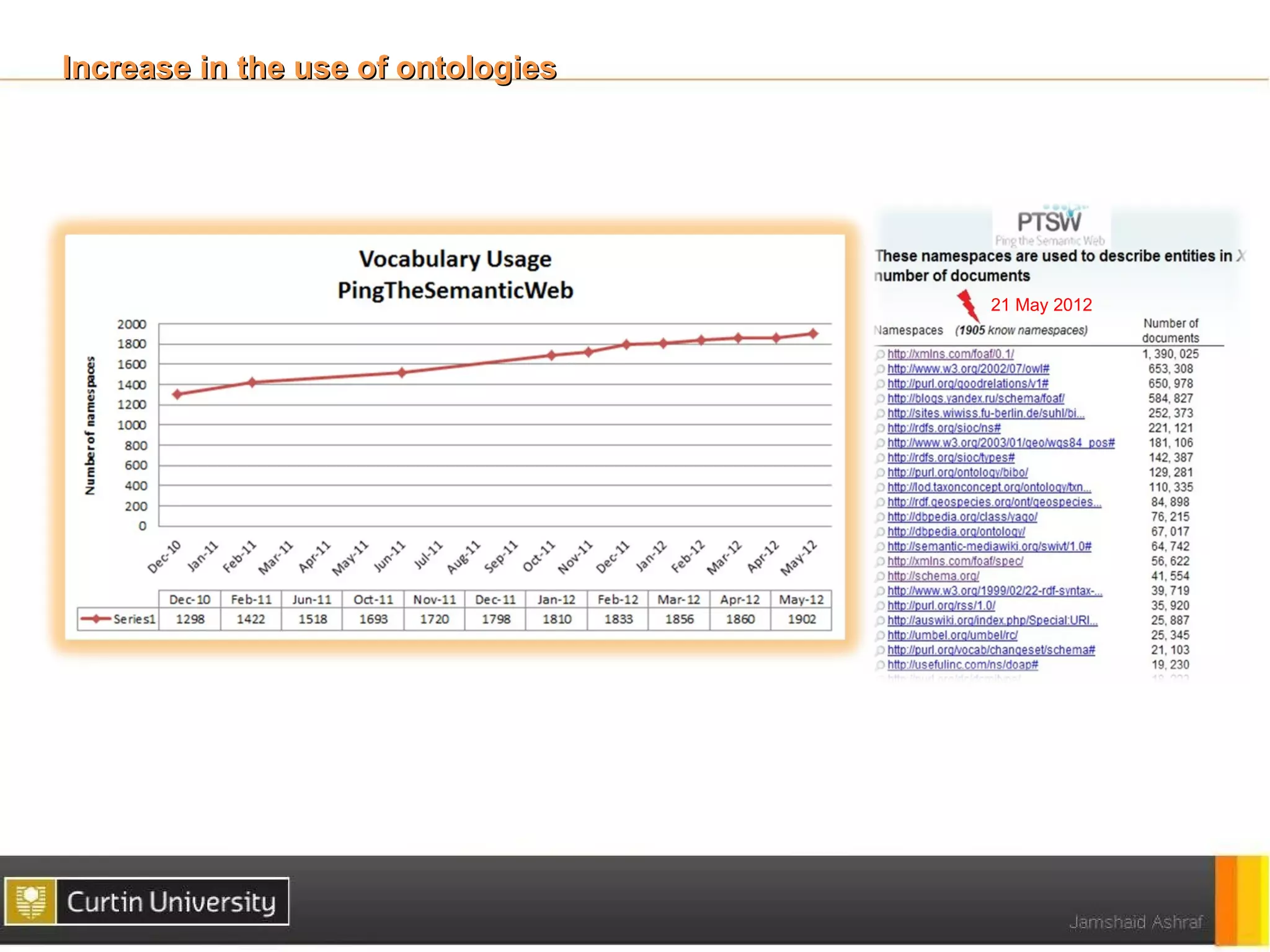Click the magnifier icon beside umbel.org link
The height and width of the screenshot is (952, 1270).
[880, 636]
